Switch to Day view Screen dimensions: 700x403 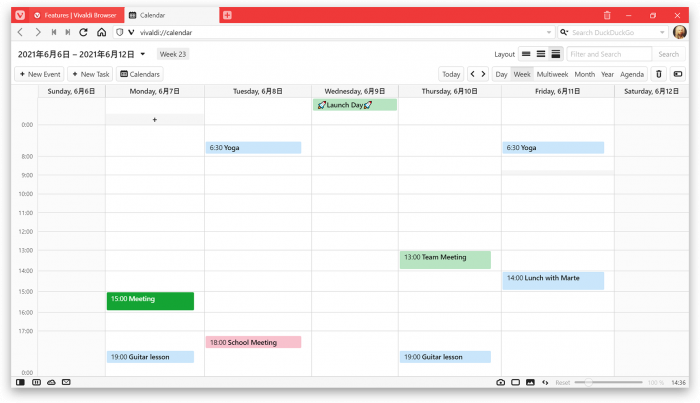(501, 74)
